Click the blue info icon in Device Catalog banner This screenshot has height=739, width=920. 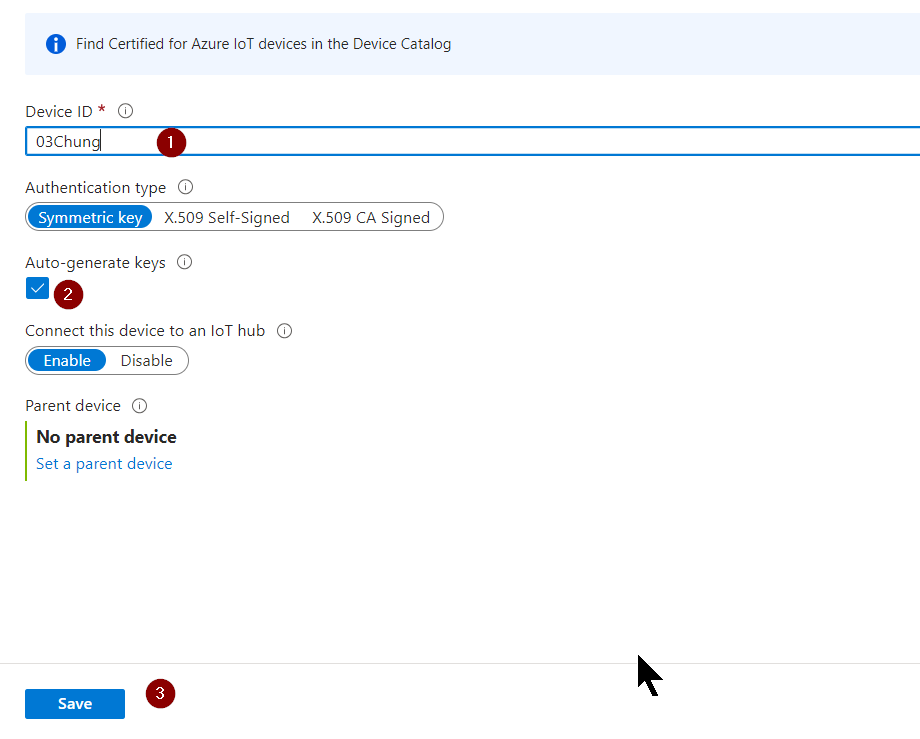pyautogui.click(x=56, y=44)
